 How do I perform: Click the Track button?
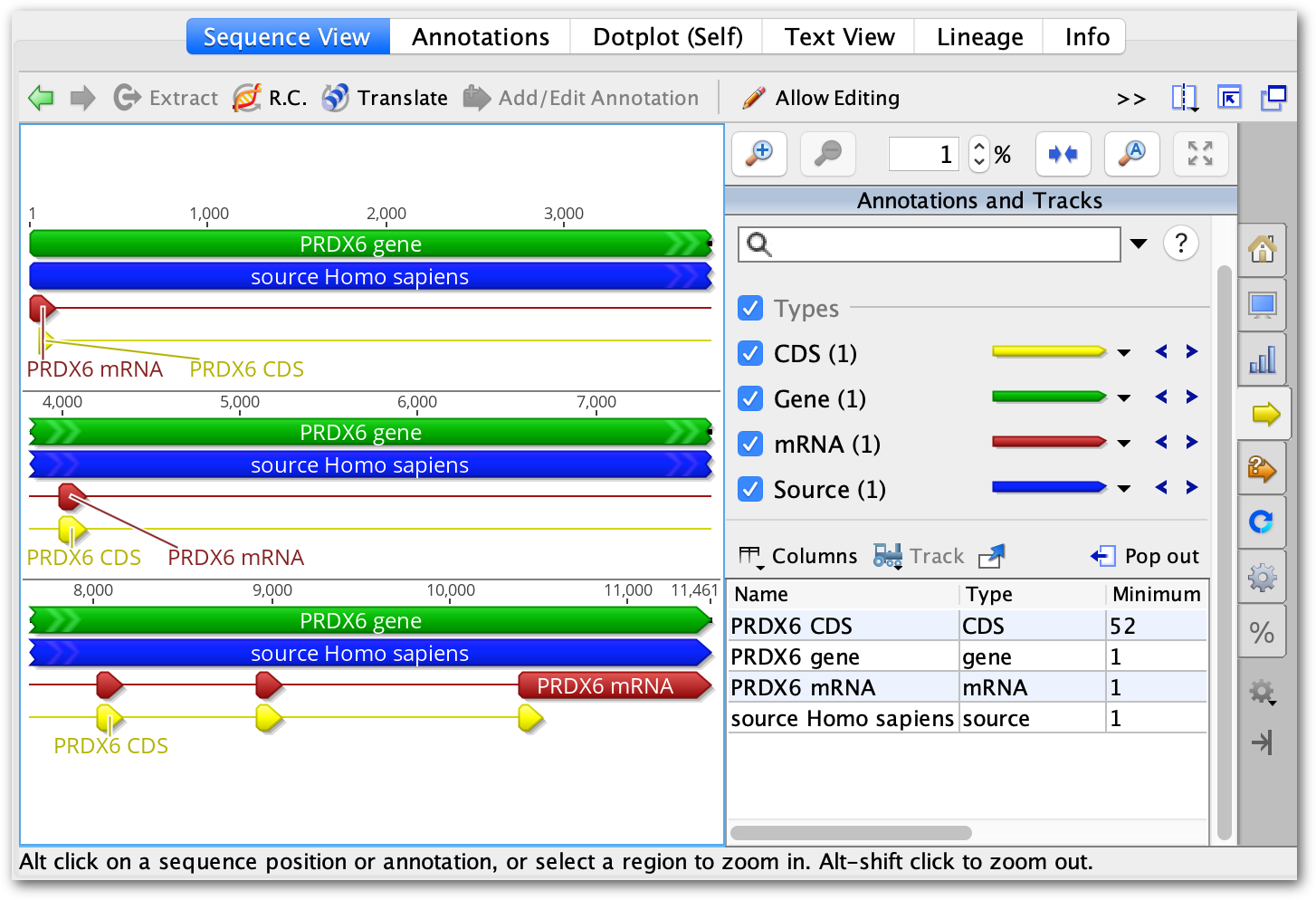919,556
